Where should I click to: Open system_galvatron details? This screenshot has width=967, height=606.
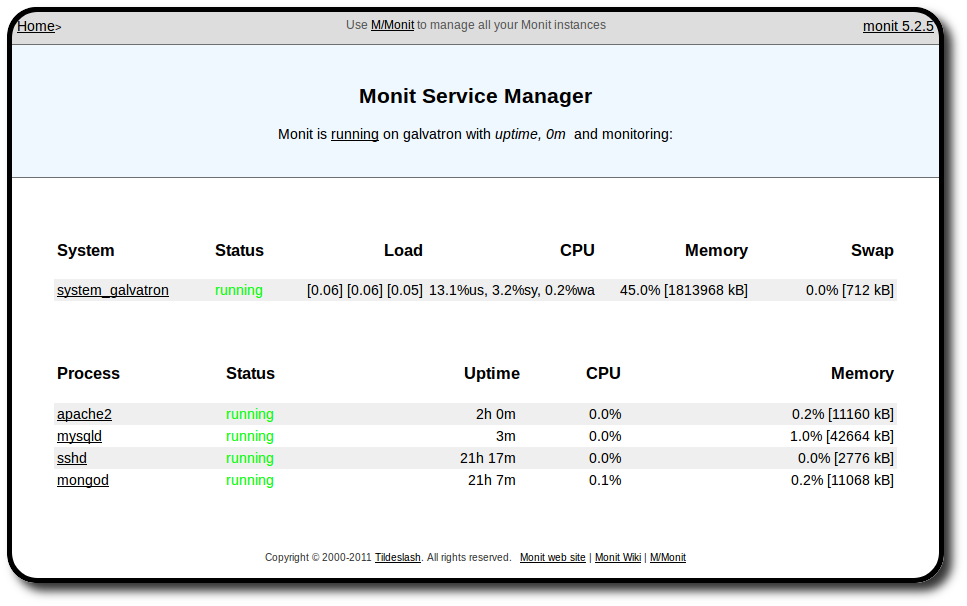[x=113, y=290]
